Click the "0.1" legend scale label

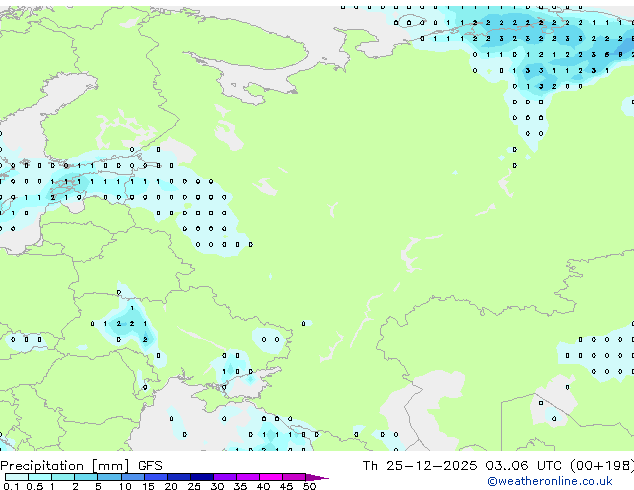click(11, 486)
